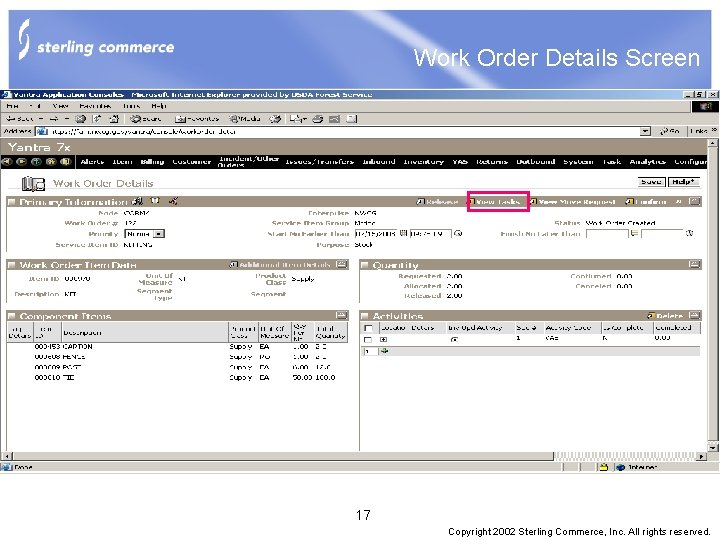Expand location details plus icon in activity row

(384, 340)
